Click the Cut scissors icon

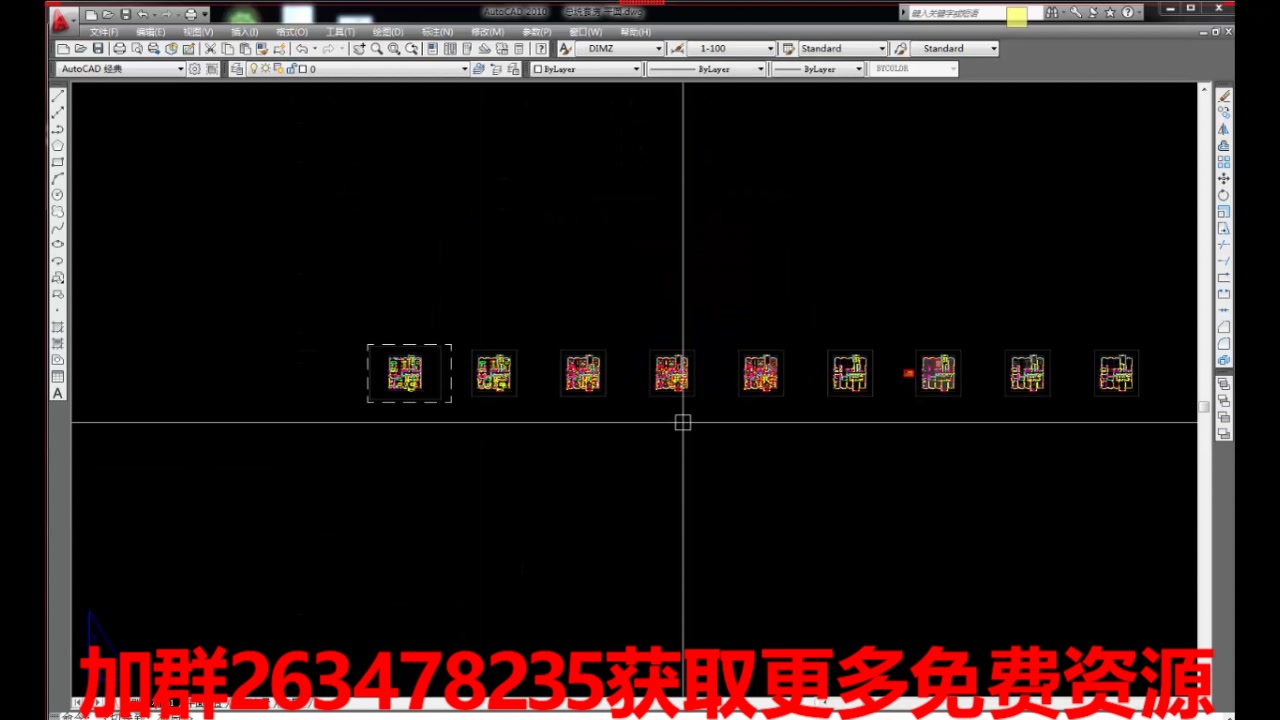210,48
